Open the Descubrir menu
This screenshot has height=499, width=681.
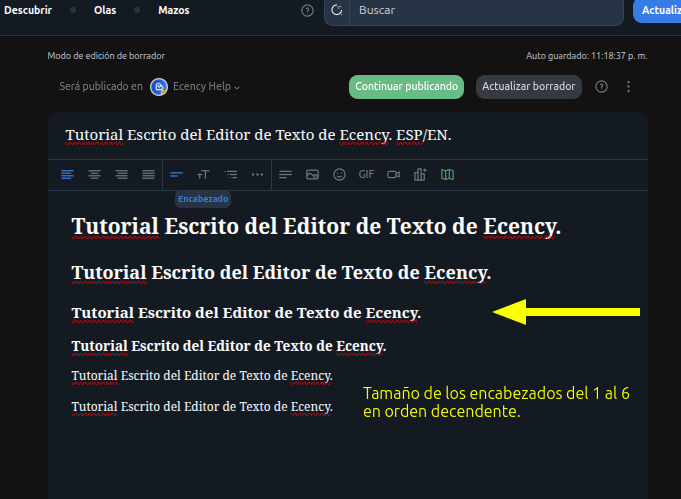pos(28,10)
